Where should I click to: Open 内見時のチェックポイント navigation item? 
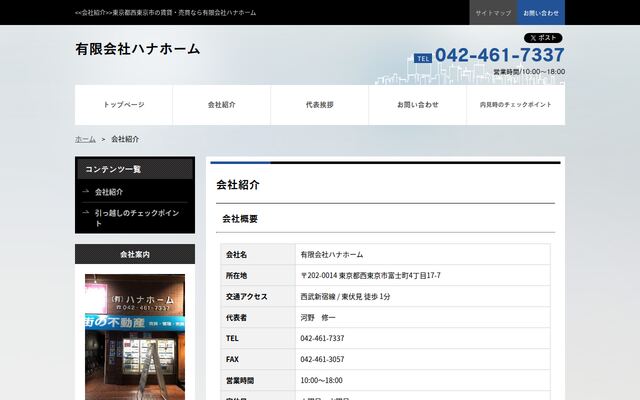tap(516, 105)
